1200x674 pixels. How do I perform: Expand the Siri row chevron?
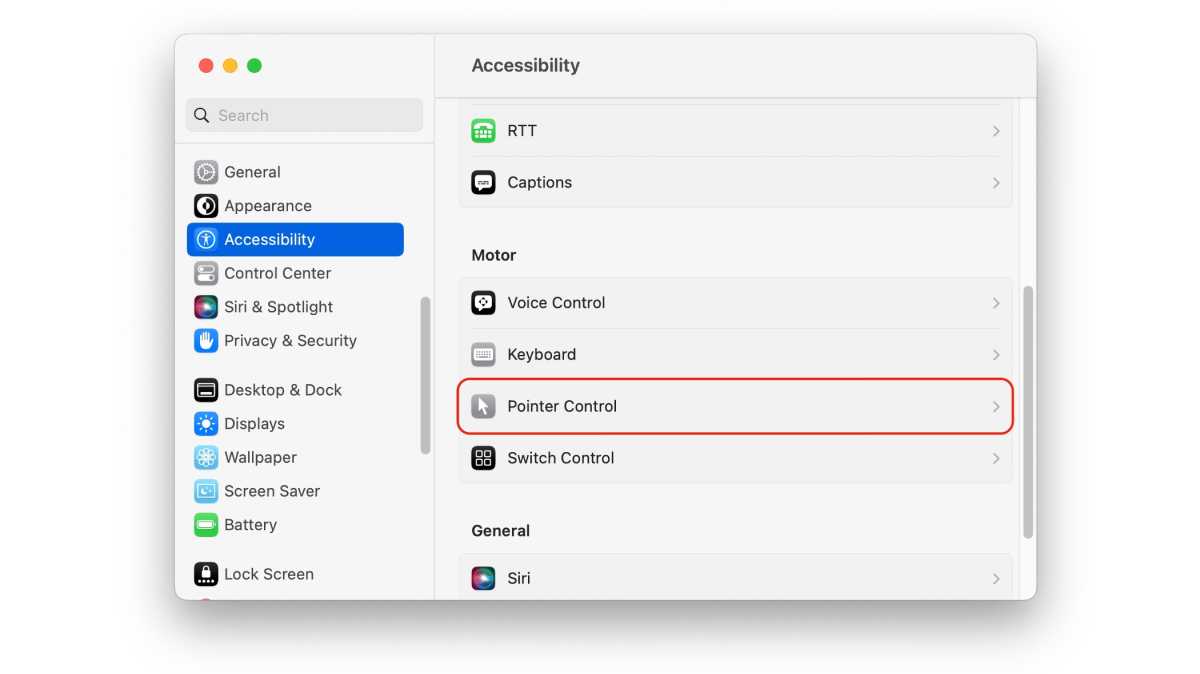pos(996,579)
